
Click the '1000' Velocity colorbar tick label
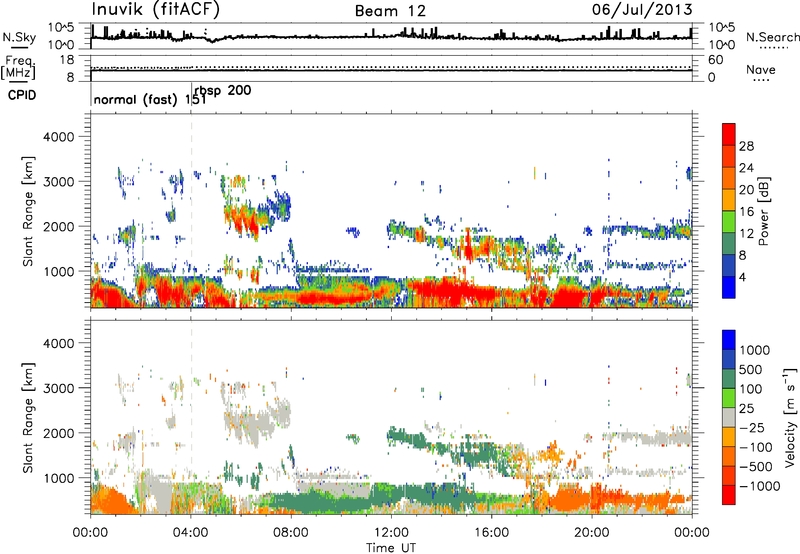pos(755,350)
